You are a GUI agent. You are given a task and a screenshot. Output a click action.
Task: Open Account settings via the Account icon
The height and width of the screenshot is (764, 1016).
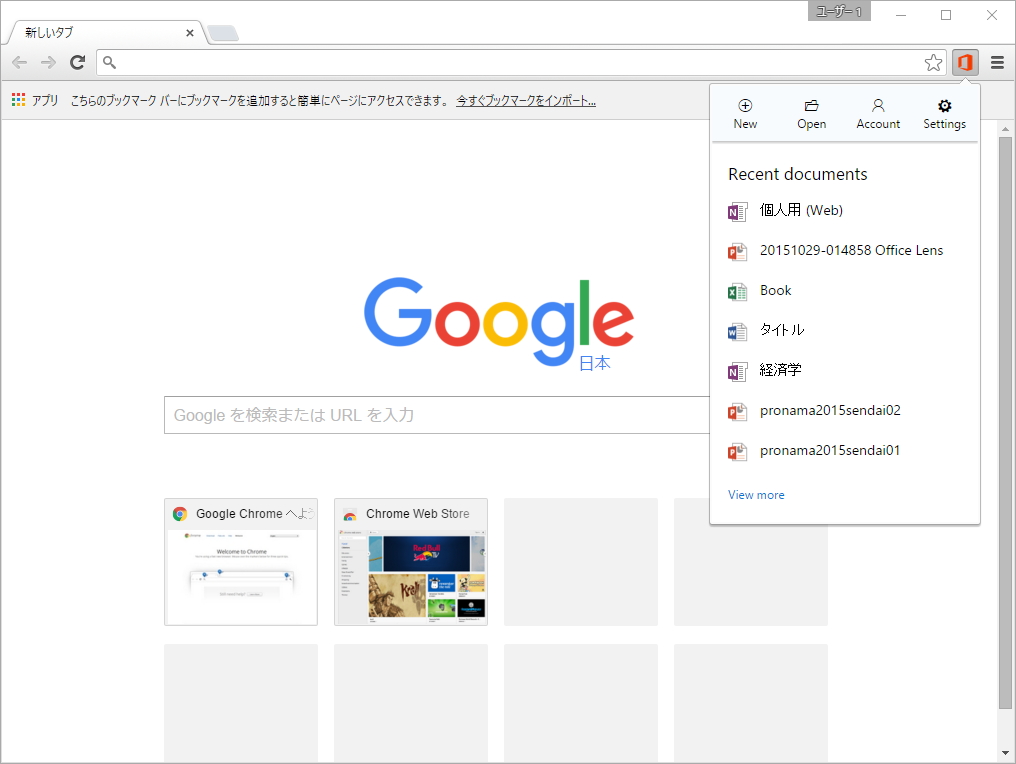[x=877, y=110]
